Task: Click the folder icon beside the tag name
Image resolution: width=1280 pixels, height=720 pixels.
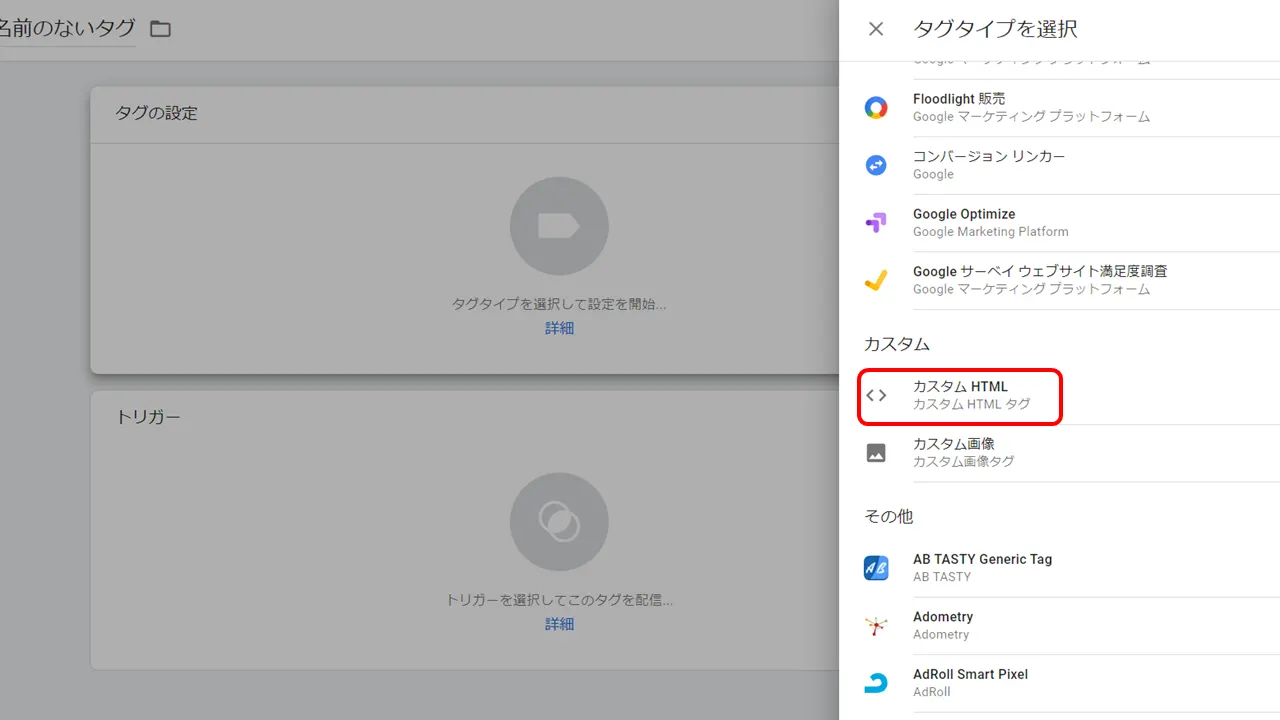Action: pos(160,29)
